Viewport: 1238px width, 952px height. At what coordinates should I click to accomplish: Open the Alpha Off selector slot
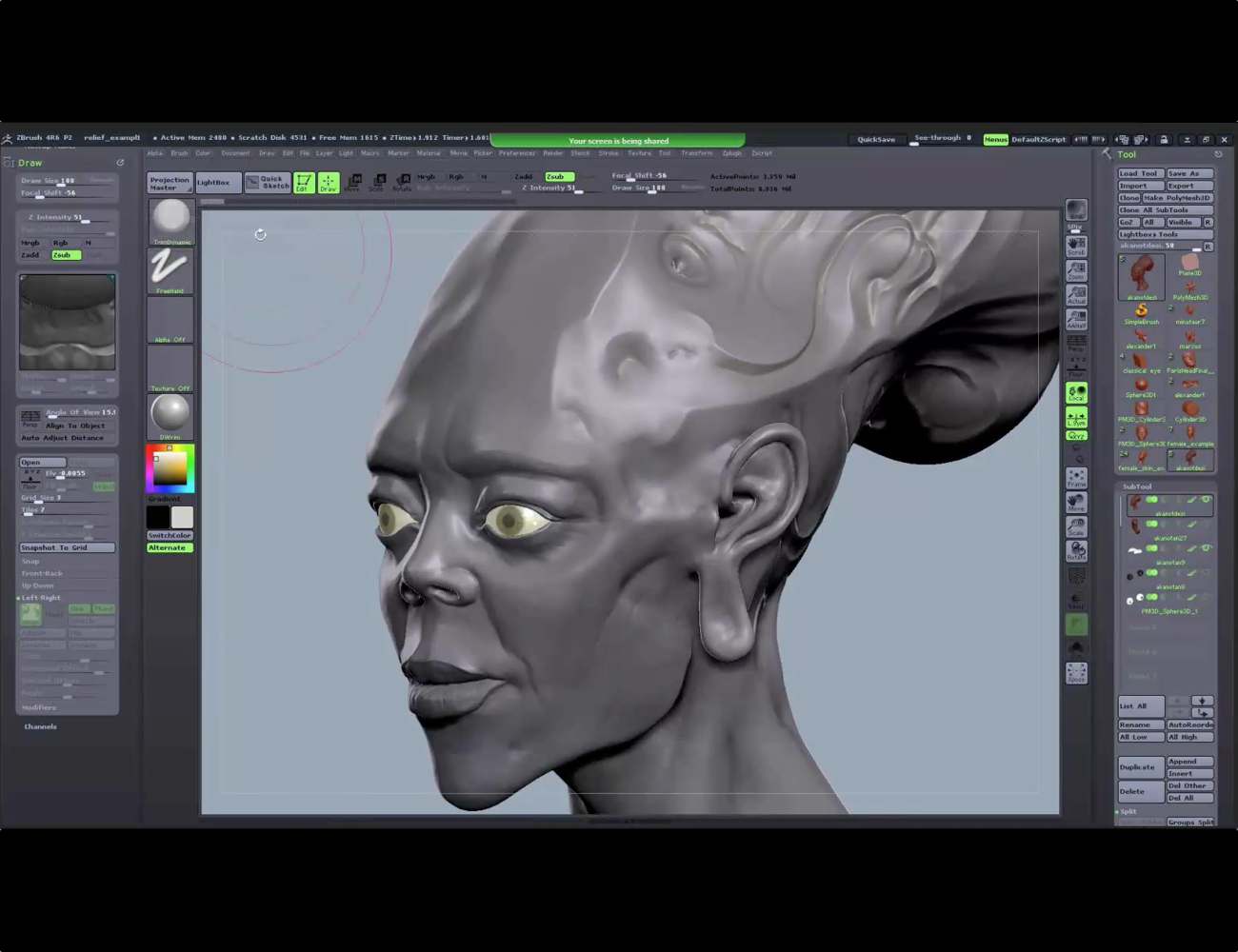(170, 320)
